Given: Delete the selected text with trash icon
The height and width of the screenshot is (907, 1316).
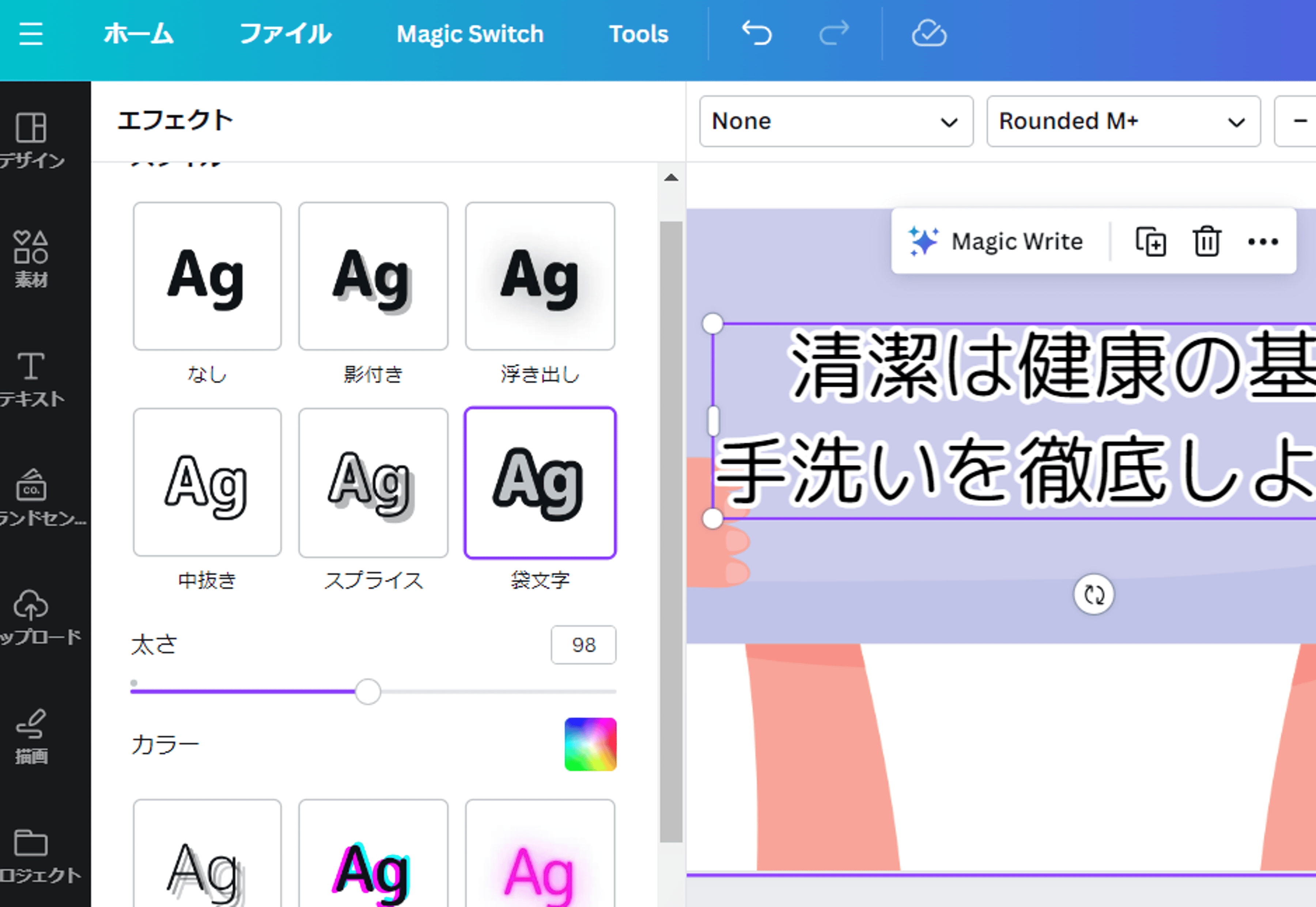Looking at the screenshot, I should click(x=1206, y=241).
